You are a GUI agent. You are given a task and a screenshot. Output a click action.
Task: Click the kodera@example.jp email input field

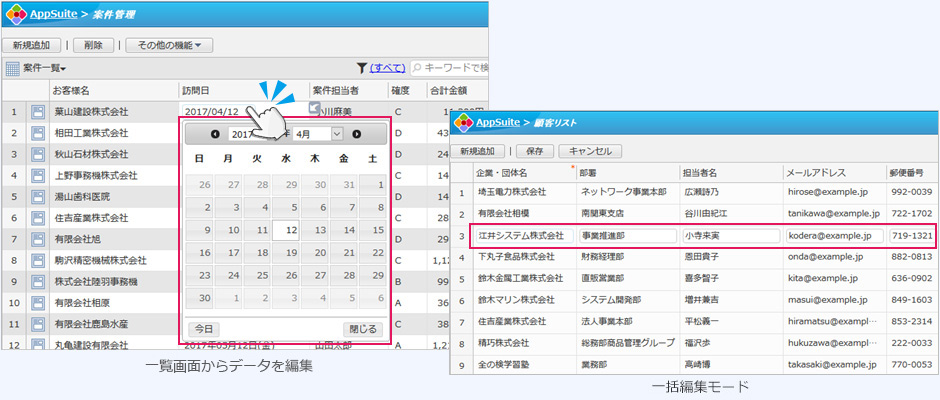click(833, 236)
